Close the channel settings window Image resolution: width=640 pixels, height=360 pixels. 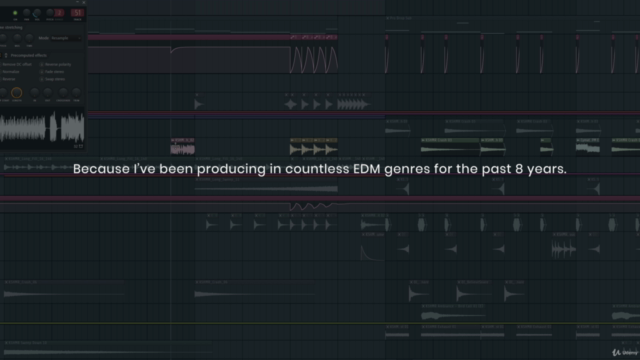point(84,2)
